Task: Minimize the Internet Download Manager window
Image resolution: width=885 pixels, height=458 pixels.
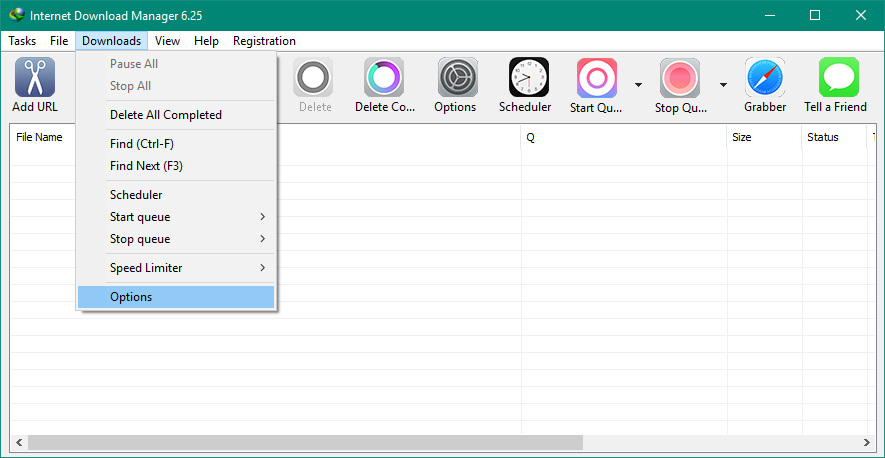Action: (769, 15)
